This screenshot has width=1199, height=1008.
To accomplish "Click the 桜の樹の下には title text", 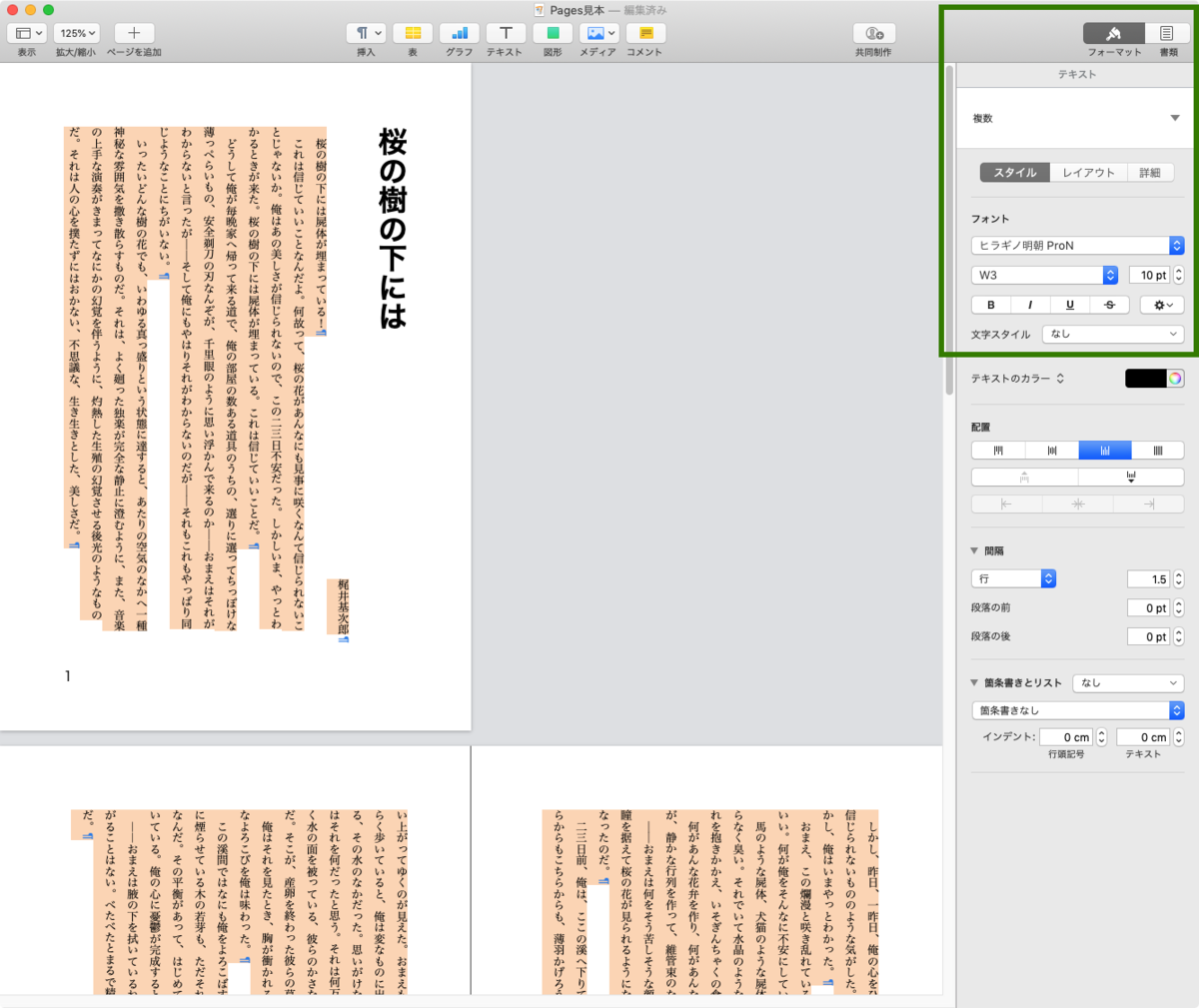I will [393, 228].
